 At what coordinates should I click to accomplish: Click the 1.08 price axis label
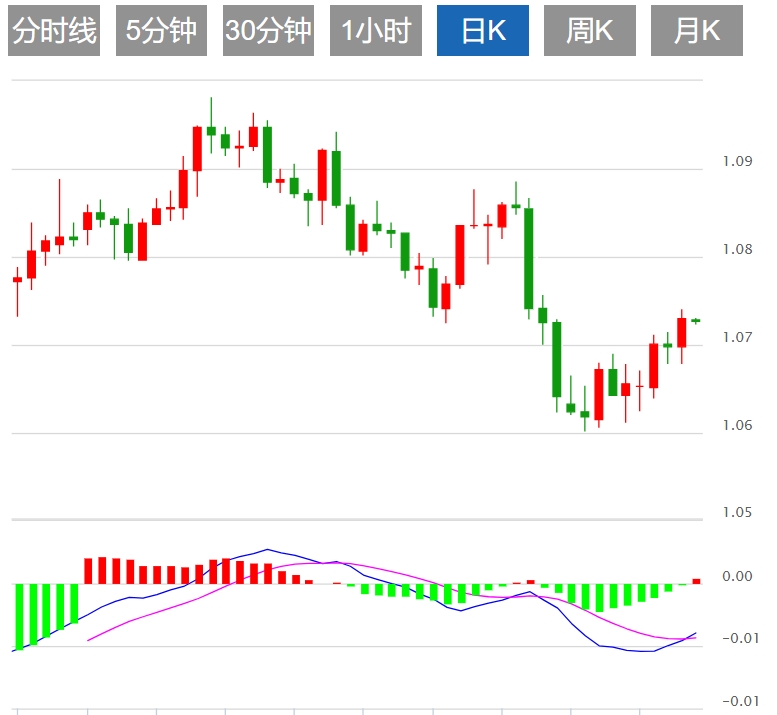click(x=737, y=249)
